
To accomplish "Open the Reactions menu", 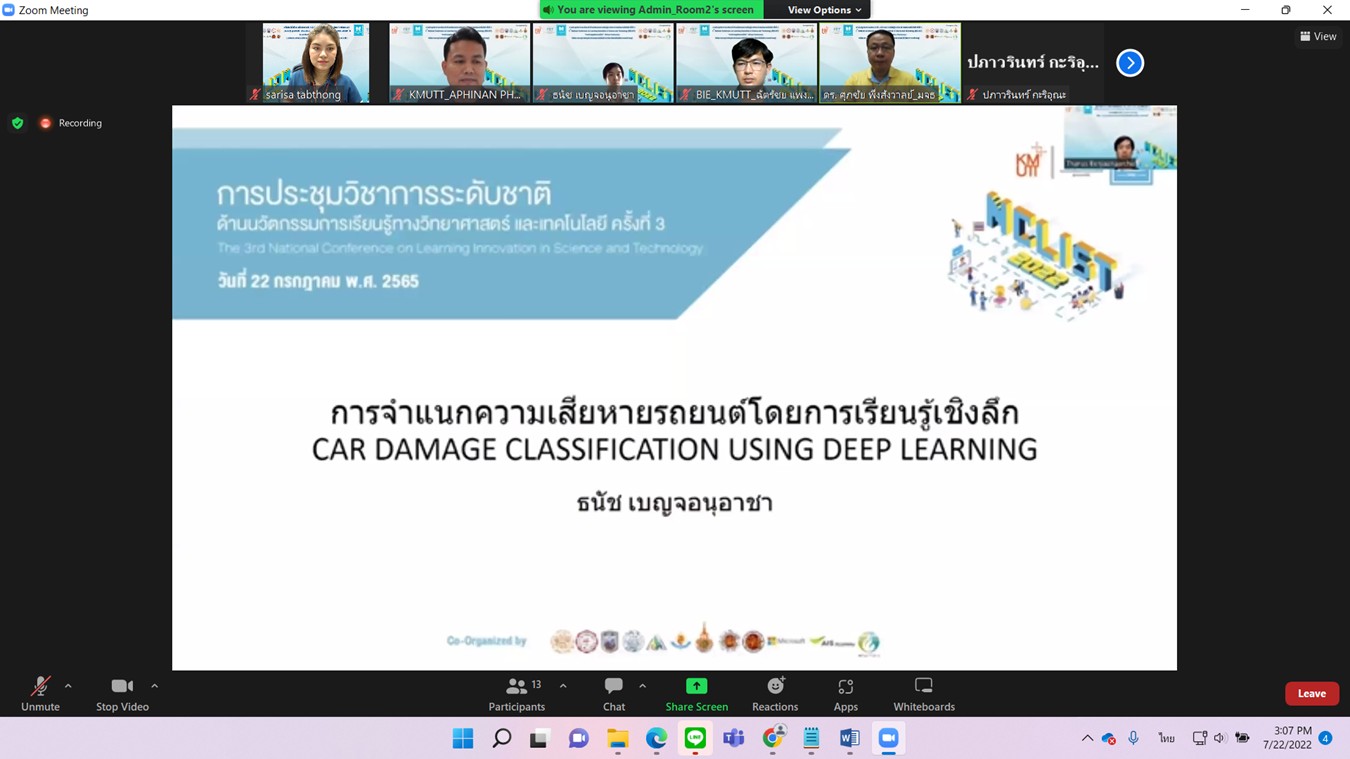I will (x=775, y=693).
